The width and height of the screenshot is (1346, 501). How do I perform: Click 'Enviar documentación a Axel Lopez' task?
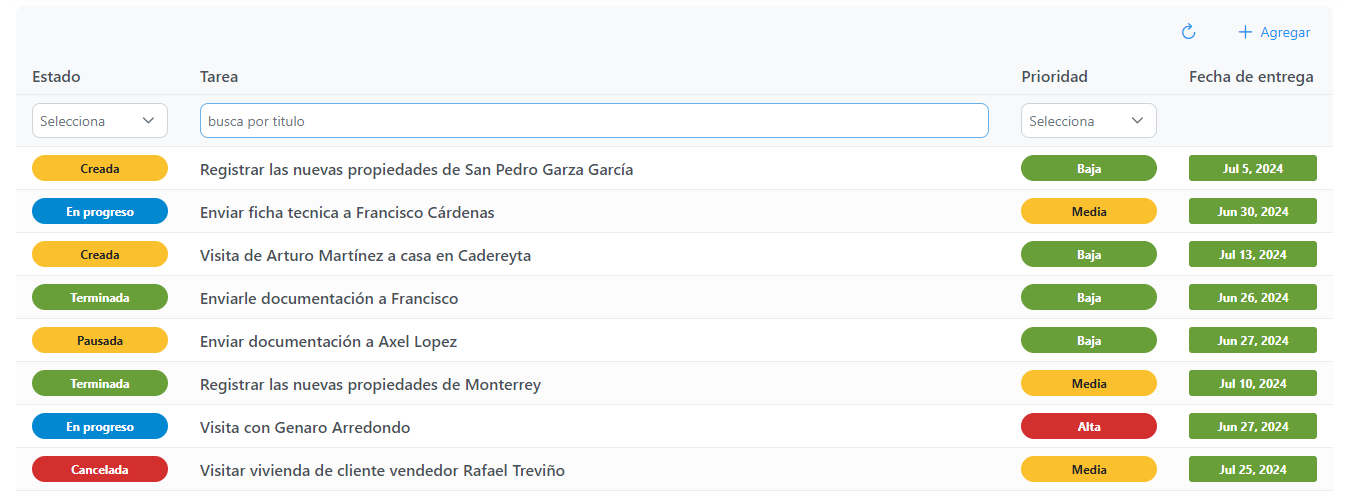coord(328,342)
